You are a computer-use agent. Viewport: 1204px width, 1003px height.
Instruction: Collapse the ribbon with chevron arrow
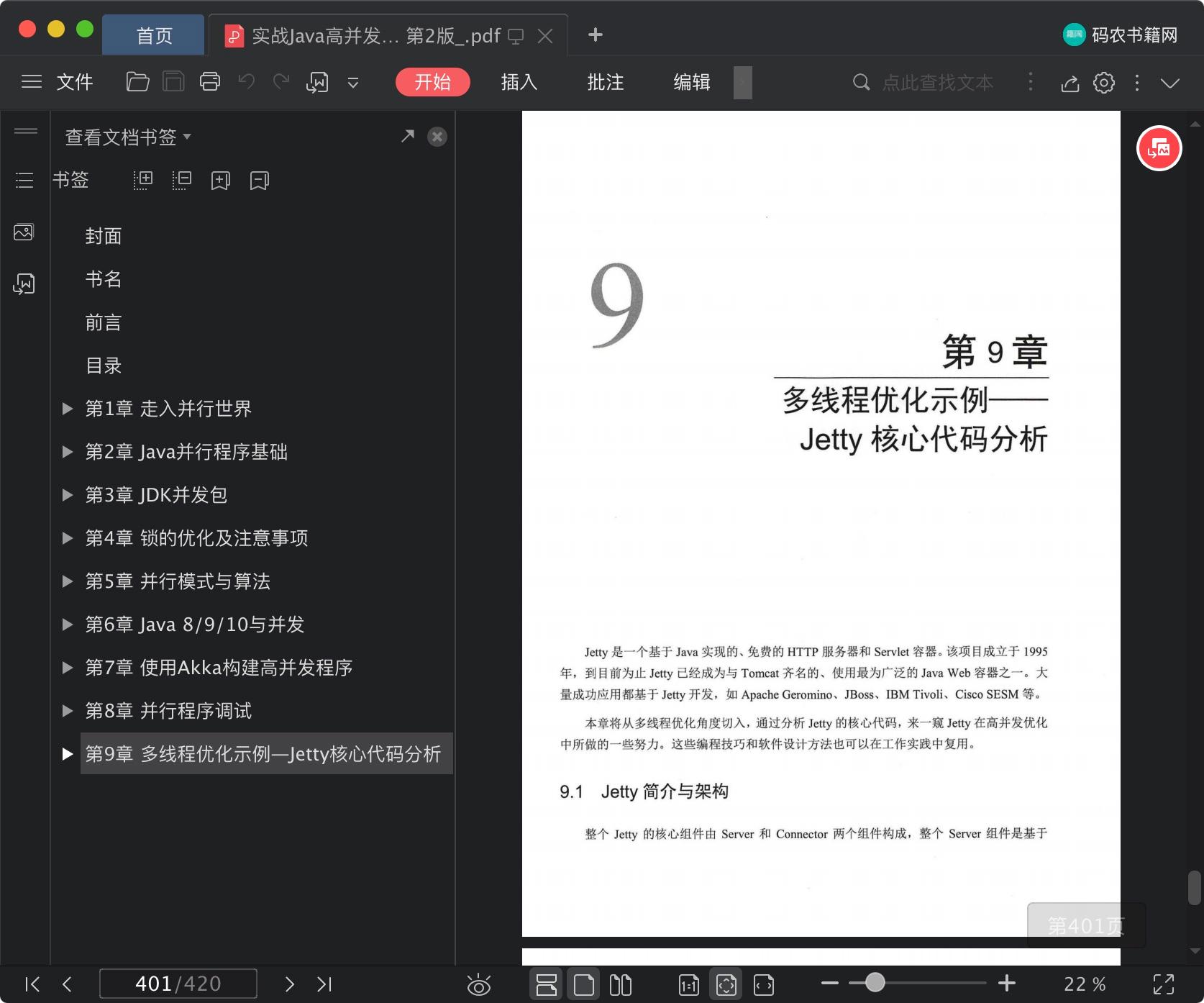(x=1170, y=83)
